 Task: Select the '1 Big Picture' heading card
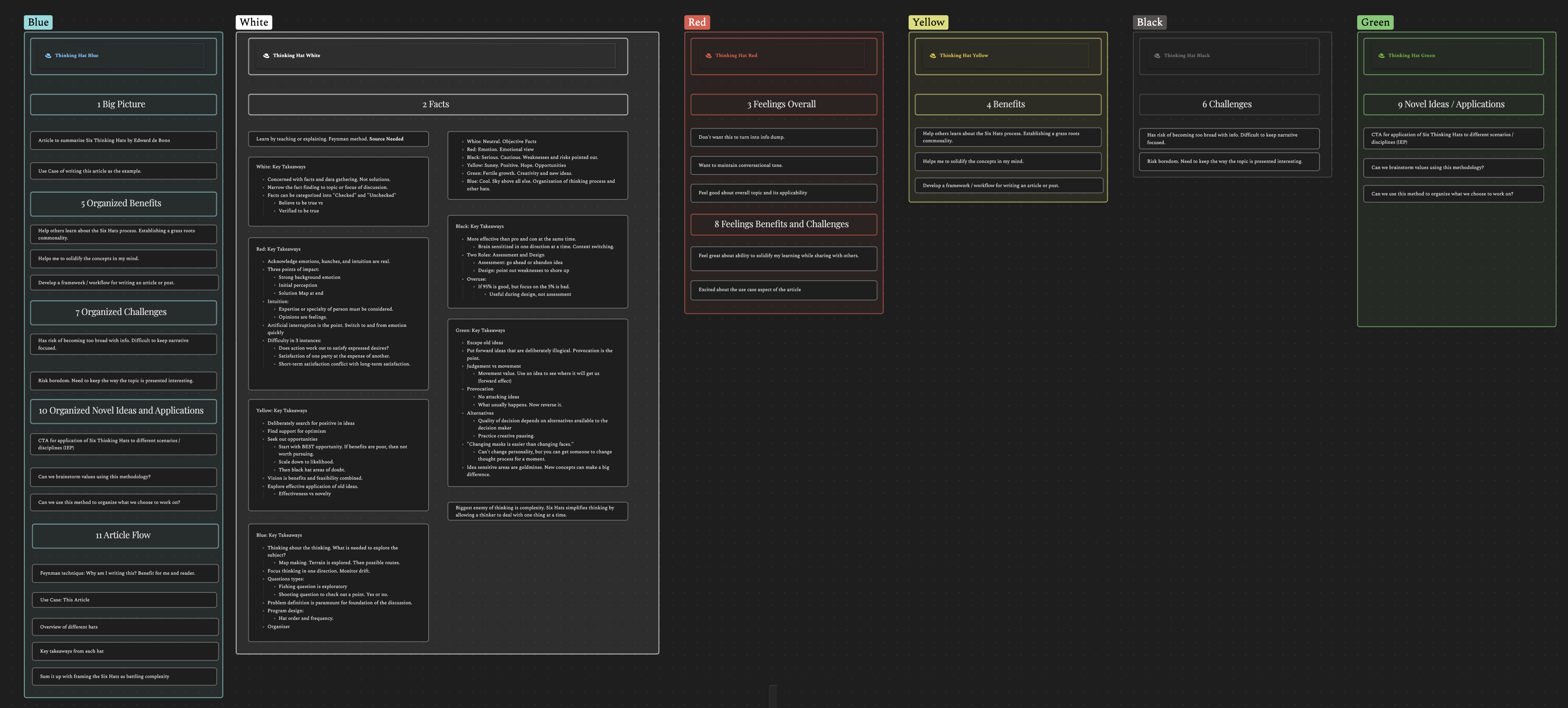coord(124,104)
